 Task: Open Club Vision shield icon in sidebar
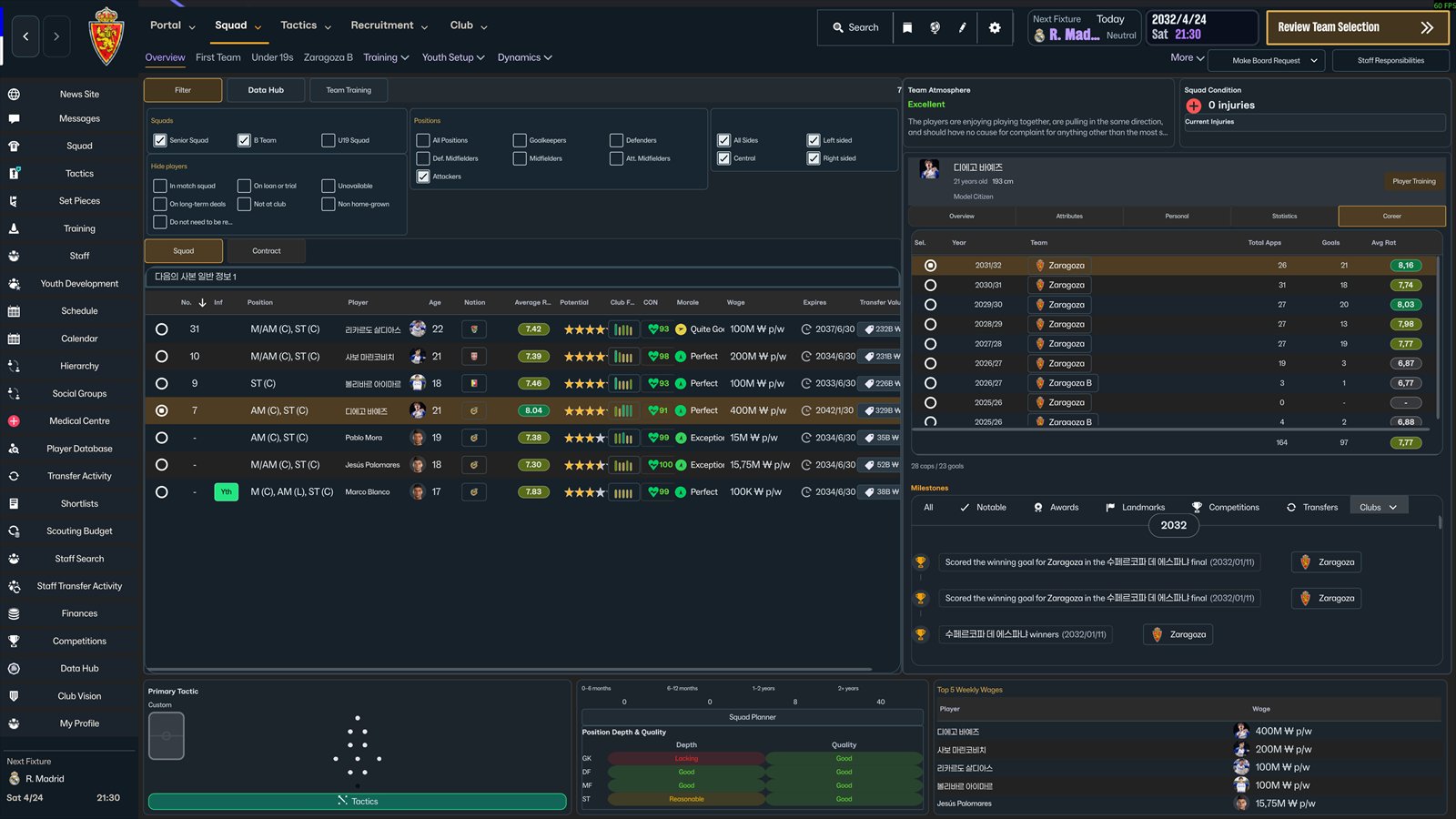(14, 696)
